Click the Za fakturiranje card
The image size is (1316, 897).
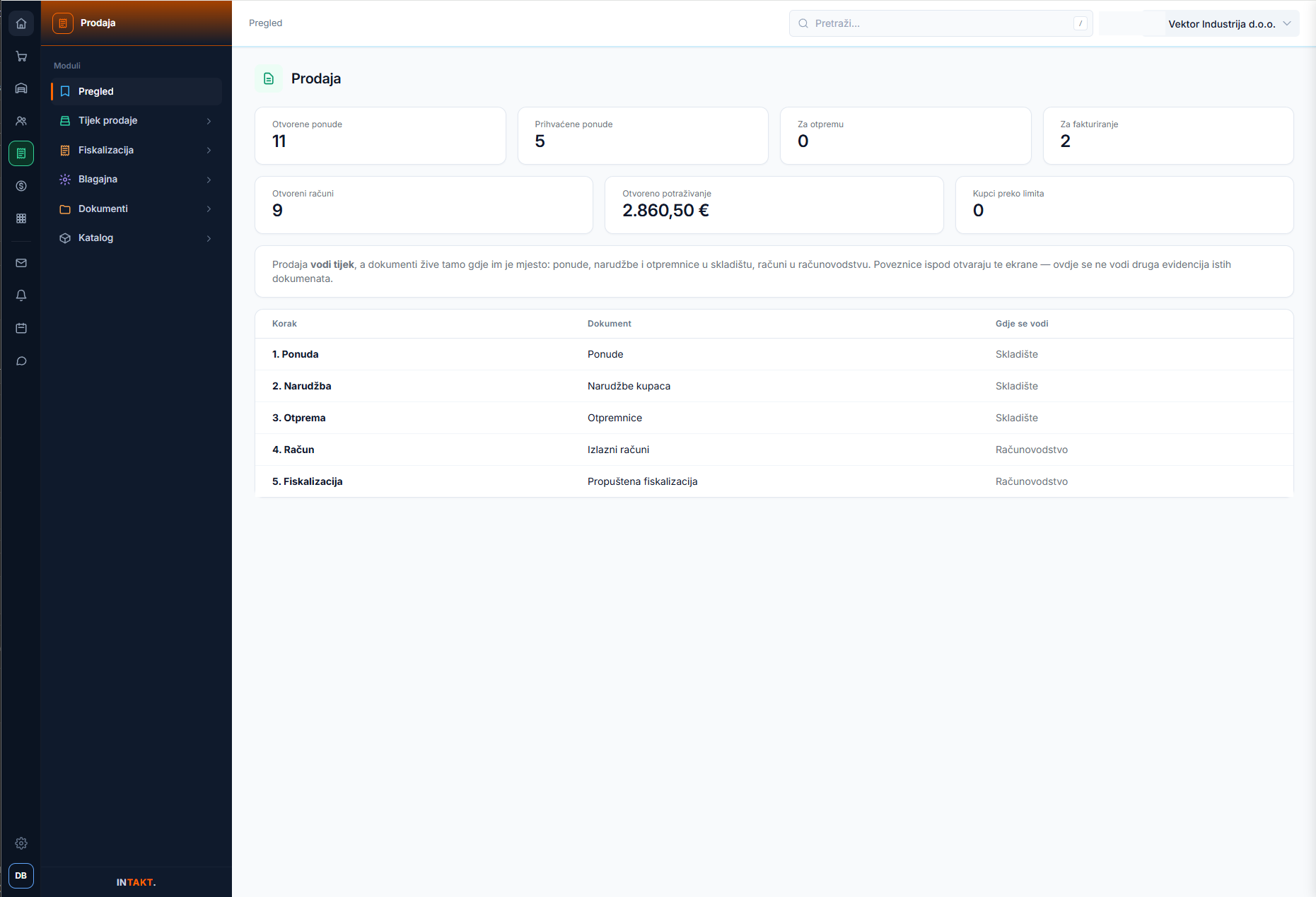pos(1168,136)
